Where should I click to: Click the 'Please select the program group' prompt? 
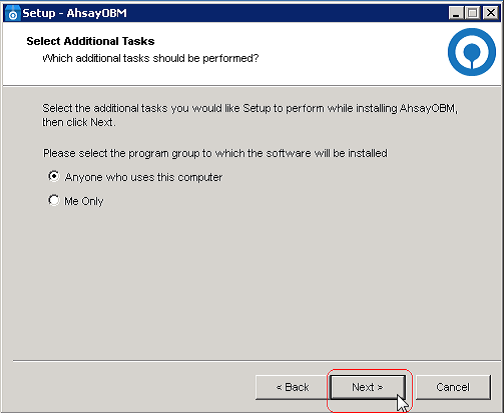215,153
